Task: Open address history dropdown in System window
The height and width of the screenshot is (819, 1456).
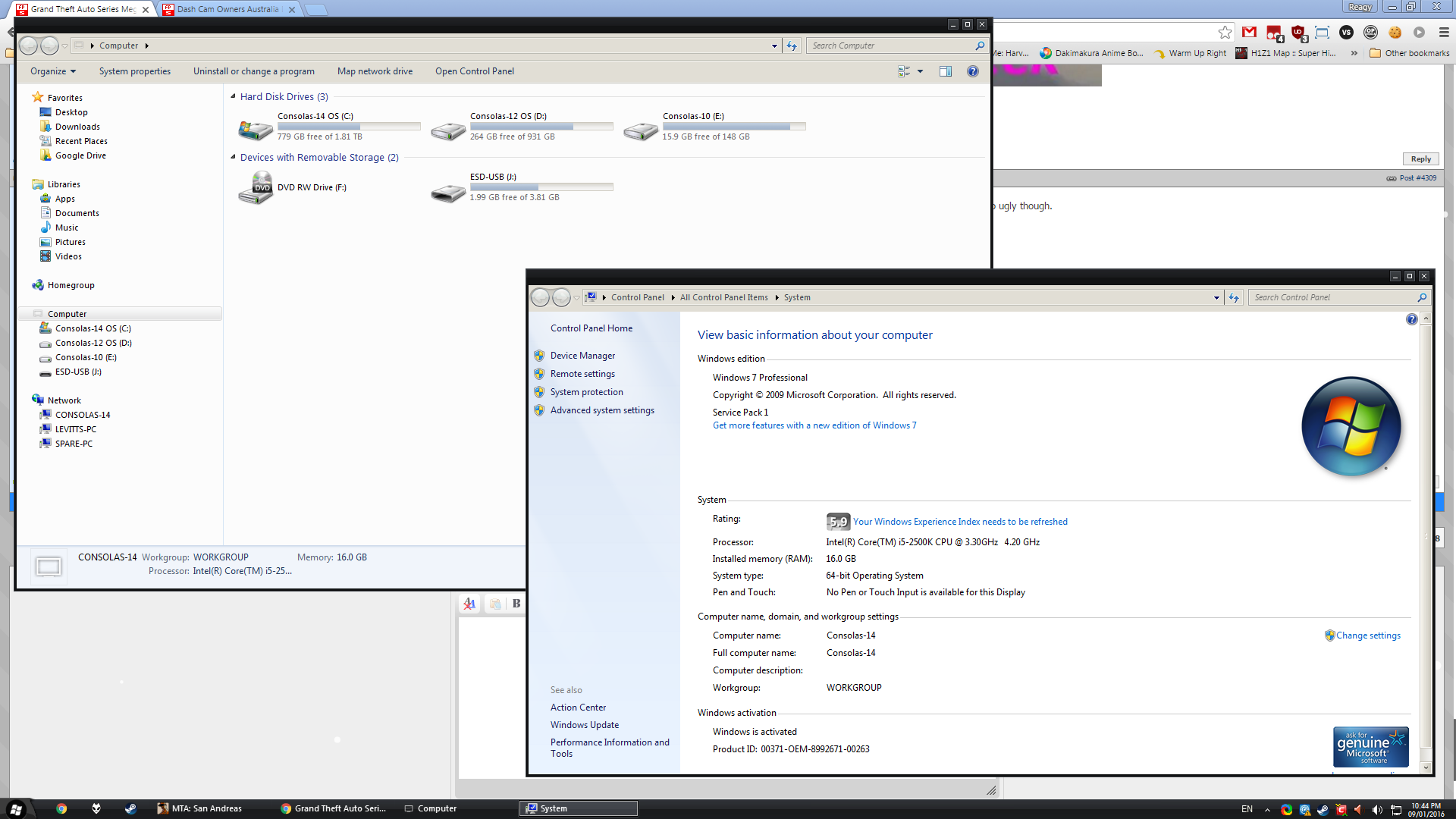Action: (x=1216, y=297)
